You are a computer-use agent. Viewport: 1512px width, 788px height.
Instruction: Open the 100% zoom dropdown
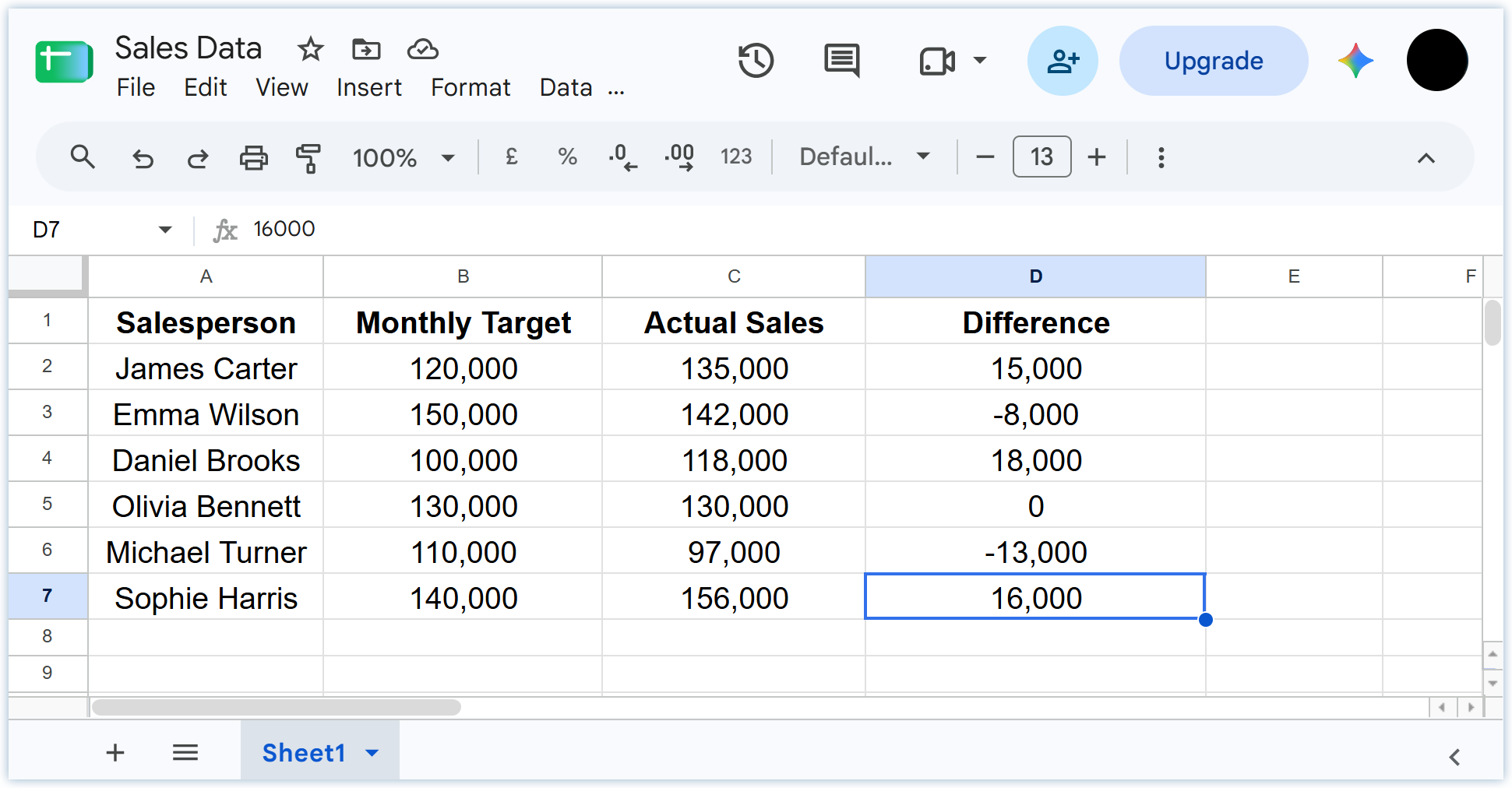tap(403, 158)
